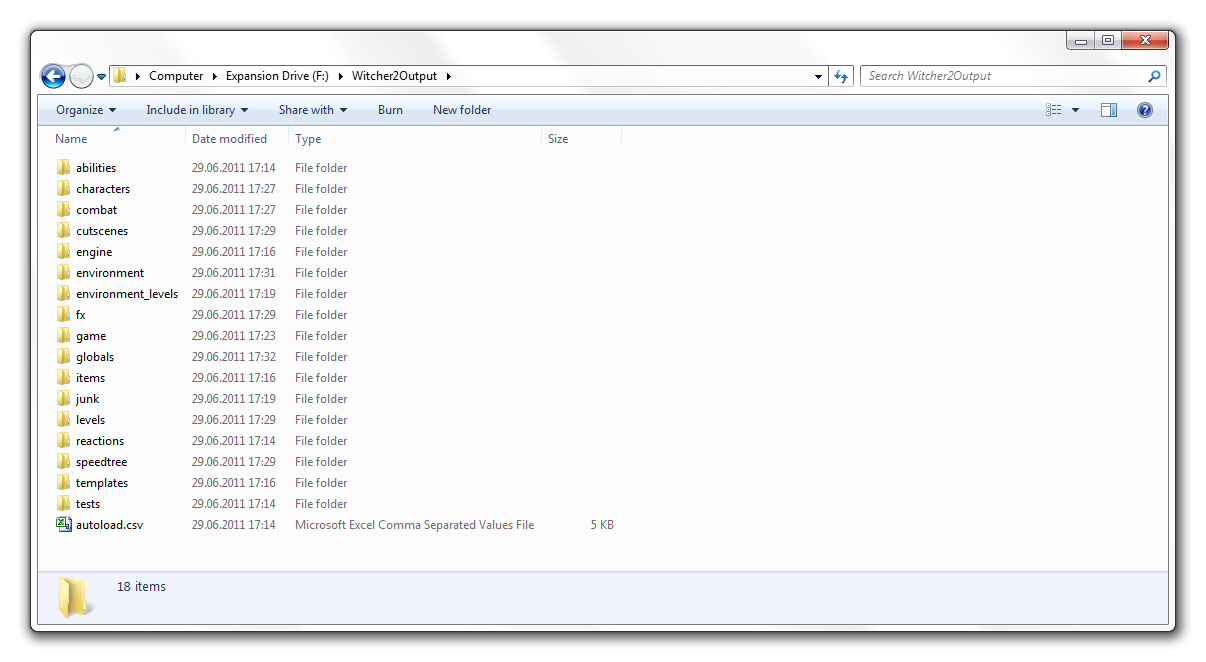The width and height of the screenshot is (1206, 662).
Task: Open the Help question mark icon
Action: coord(1145,110)
